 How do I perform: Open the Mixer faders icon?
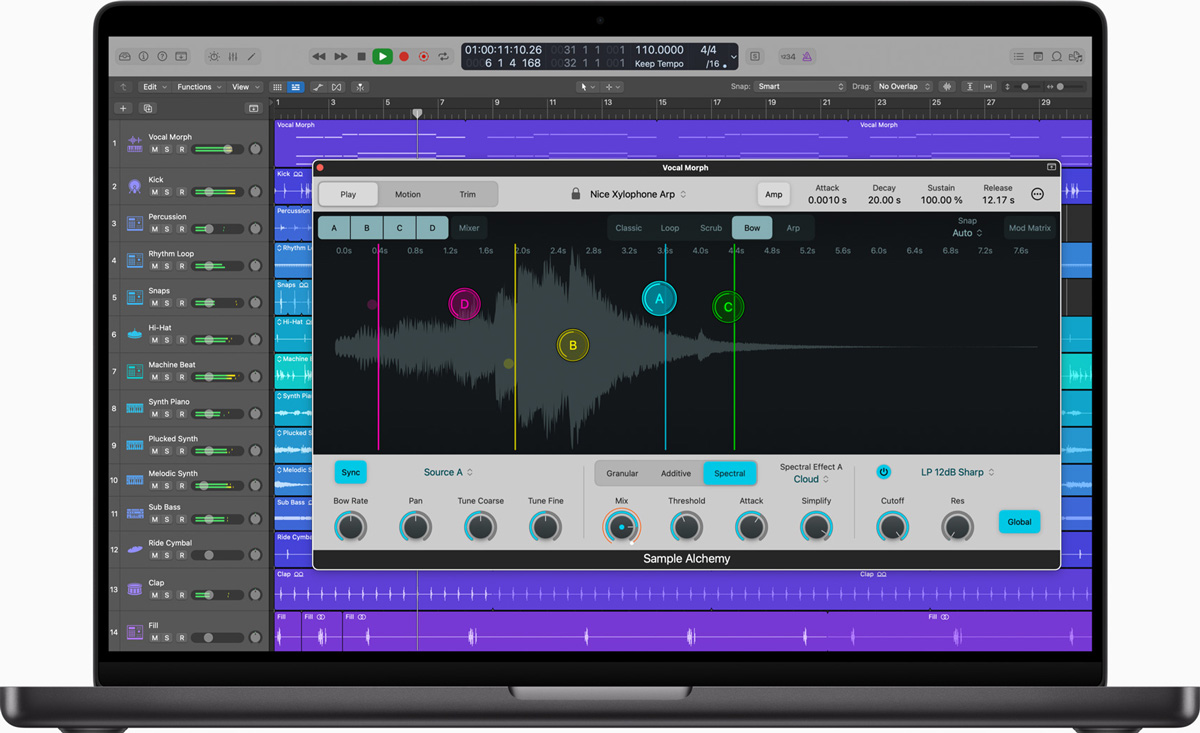233,57
